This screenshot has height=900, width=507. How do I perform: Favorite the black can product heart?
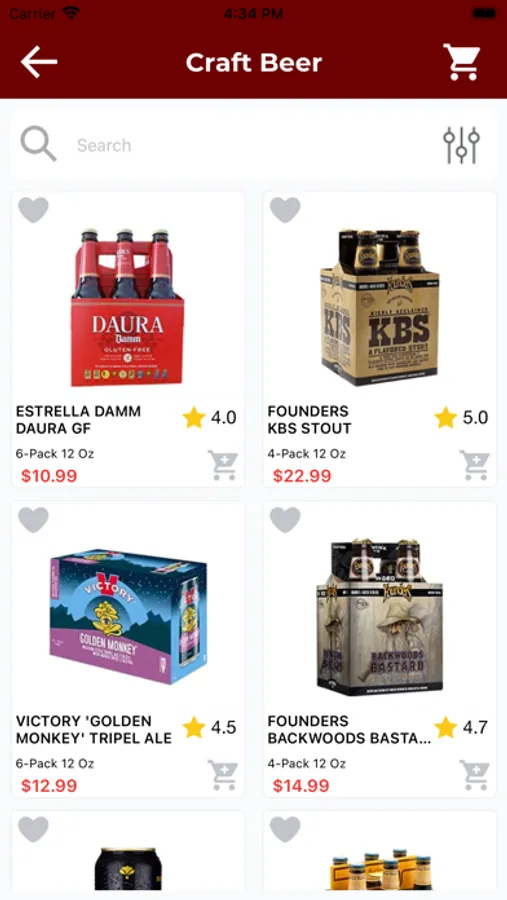[33, 829]
